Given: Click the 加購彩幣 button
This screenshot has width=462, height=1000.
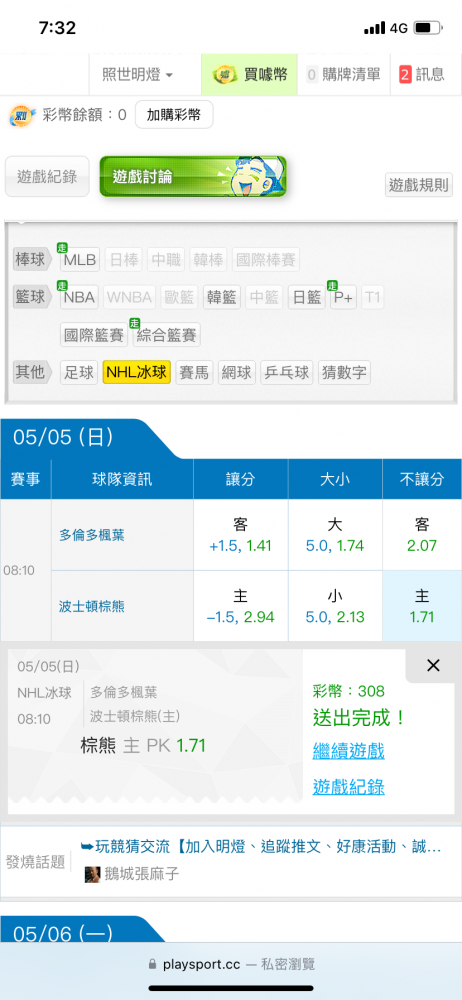Looking at the screenshot, I should click(174, 115).
